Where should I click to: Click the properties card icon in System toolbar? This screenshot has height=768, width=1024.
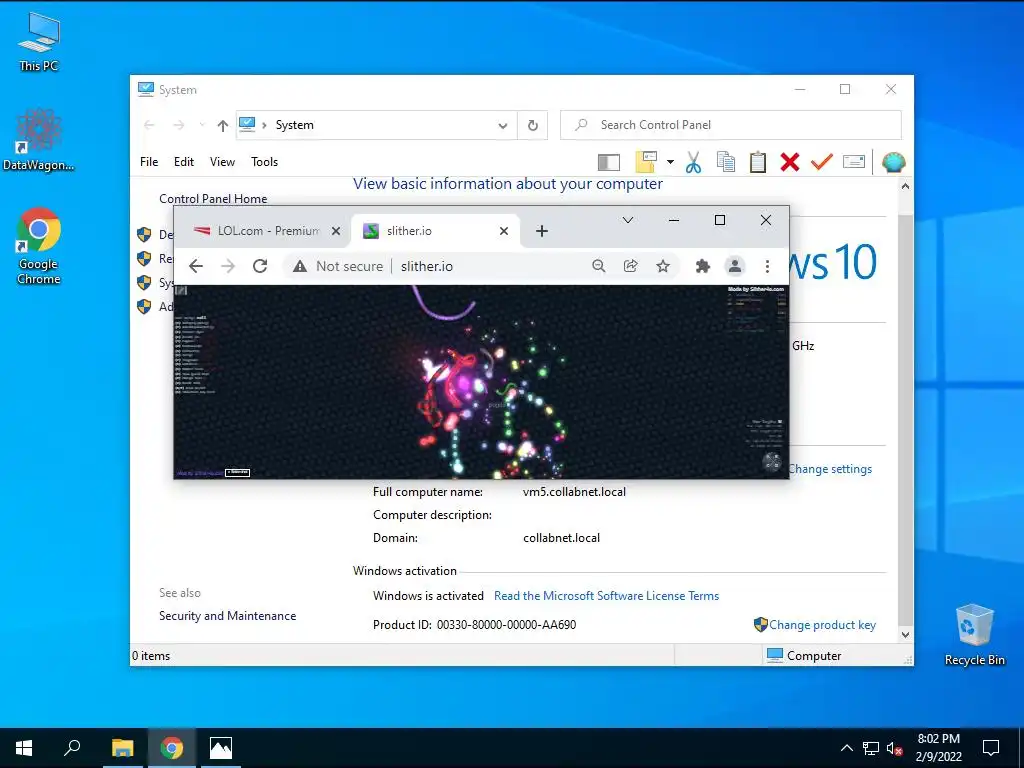tap(854, 161)
